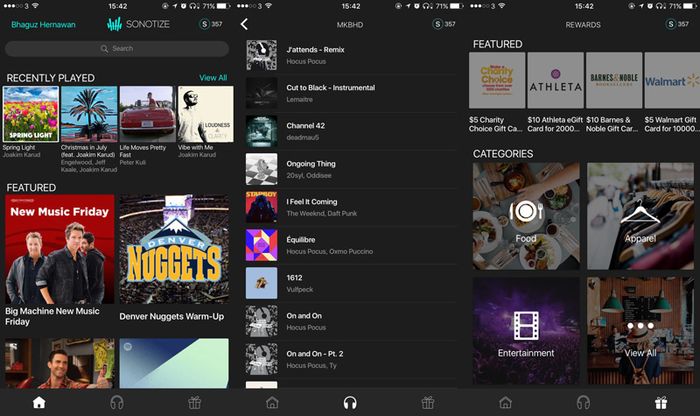The width and height of the screenshot is (700, 416).
Task: Play the track On and On by Hocus Pocus
Action: pos(350,321)
